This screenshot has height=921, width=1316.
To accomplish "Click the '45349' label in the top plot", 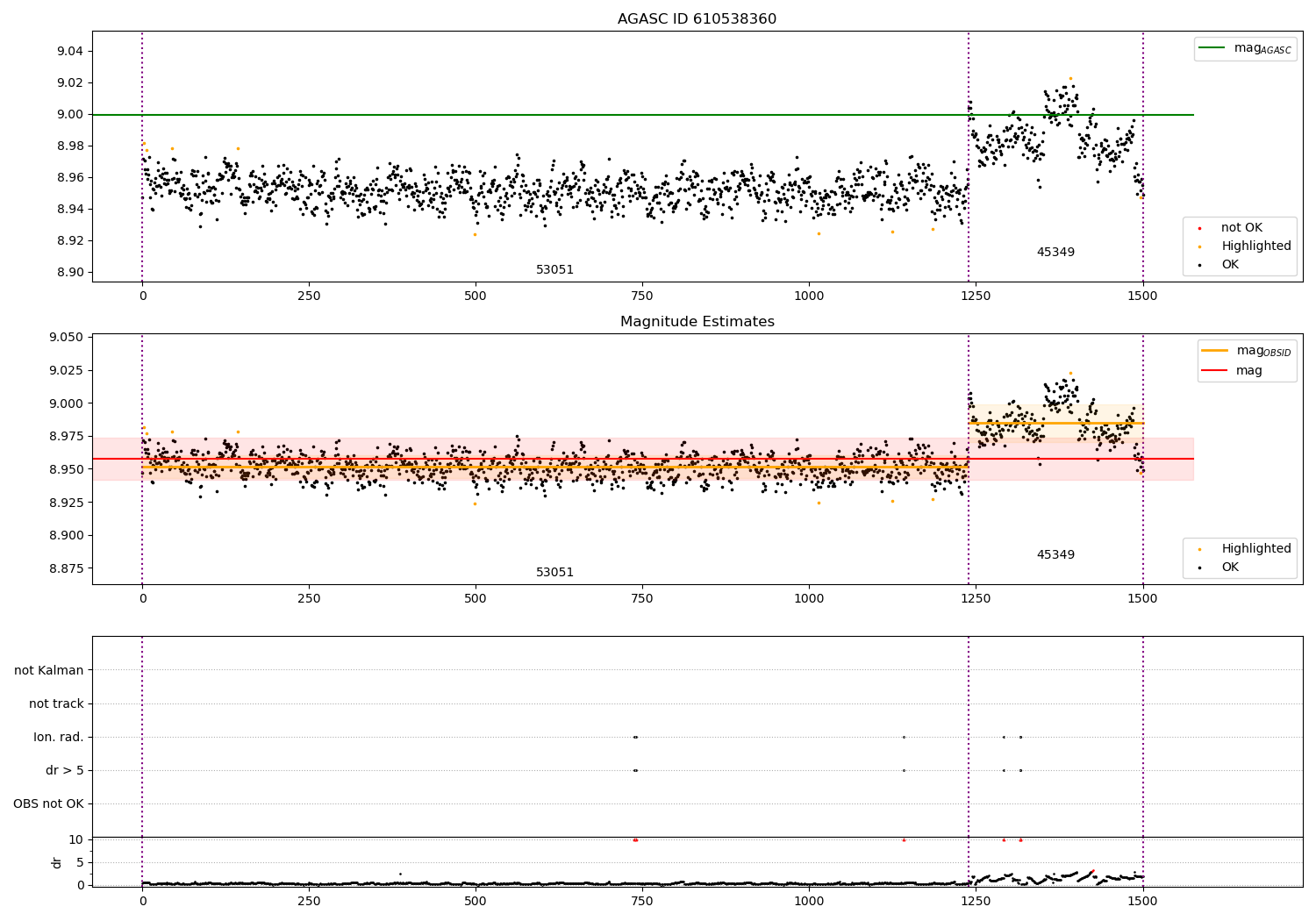I will [x=1055, y=253].
